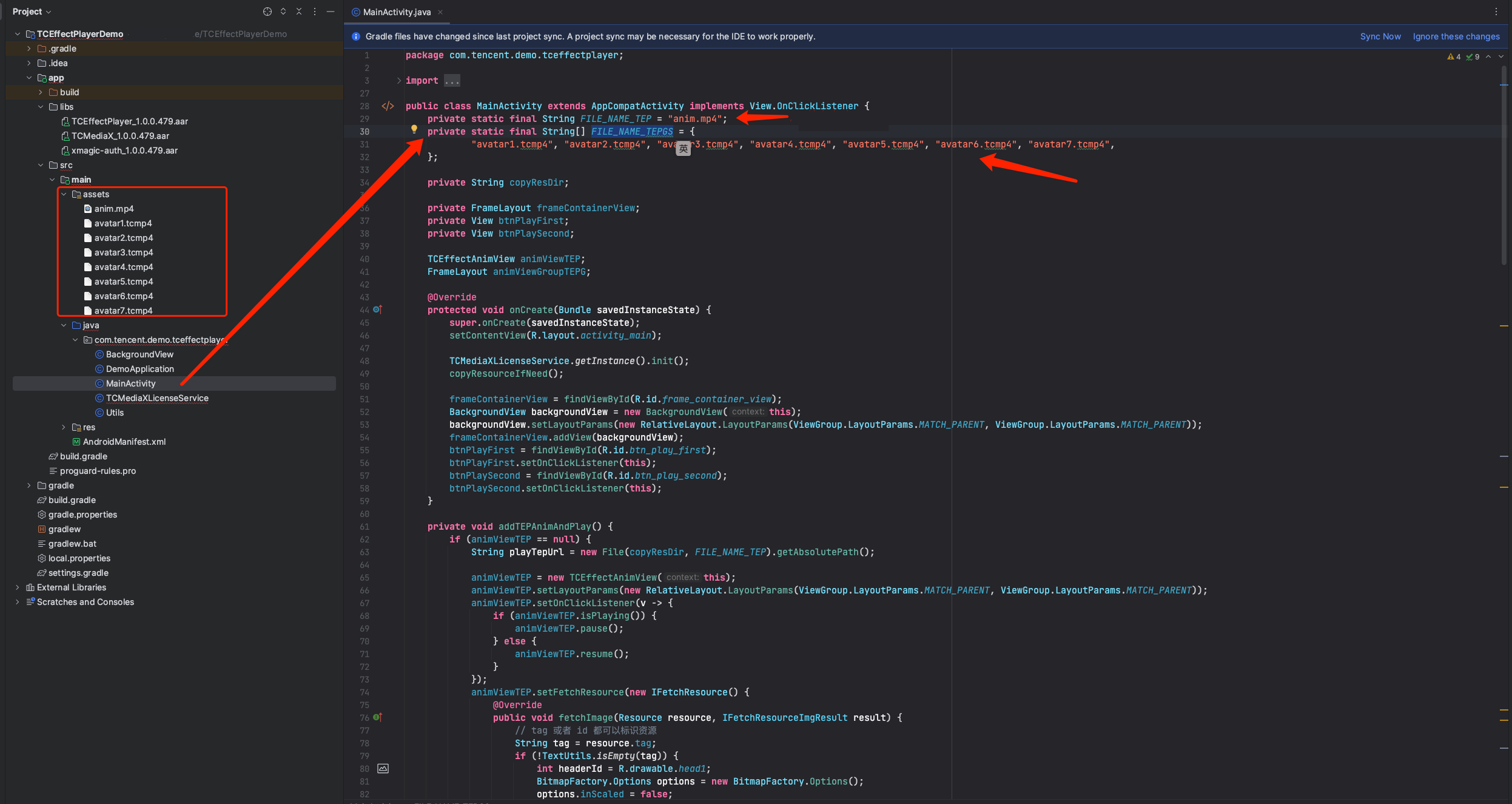Expand the build folder under app

point(41,92)
